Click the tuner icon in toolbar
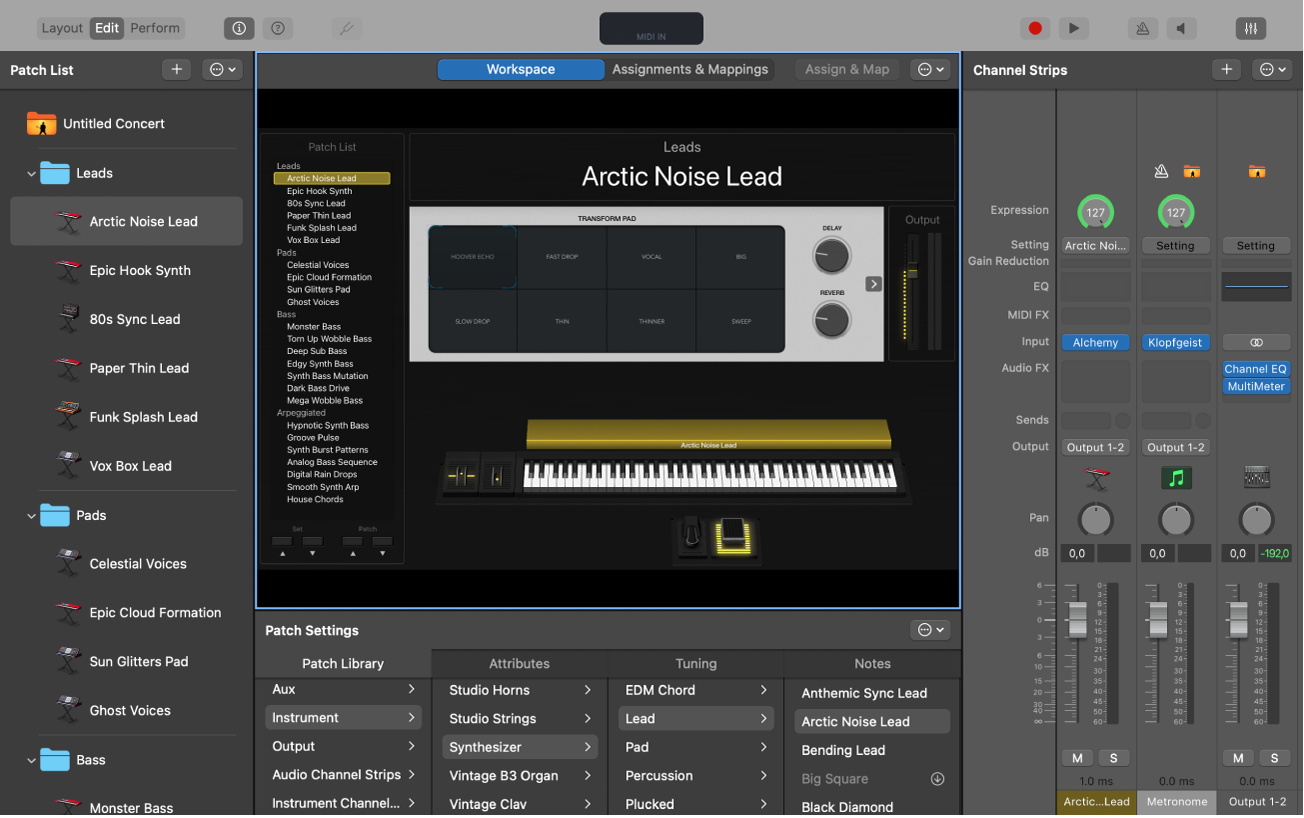The height and width of the screenshot is (818, 1304). coord(346,28)
